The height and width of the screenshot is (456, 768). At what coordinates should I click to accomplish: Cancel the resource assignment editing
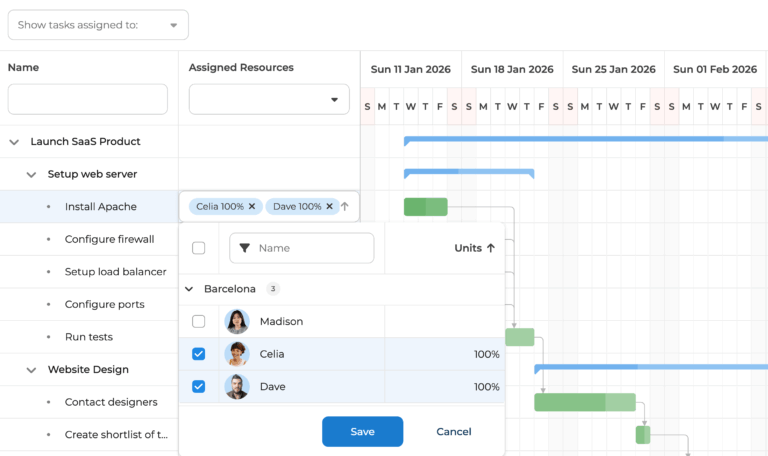pos(454,432)
